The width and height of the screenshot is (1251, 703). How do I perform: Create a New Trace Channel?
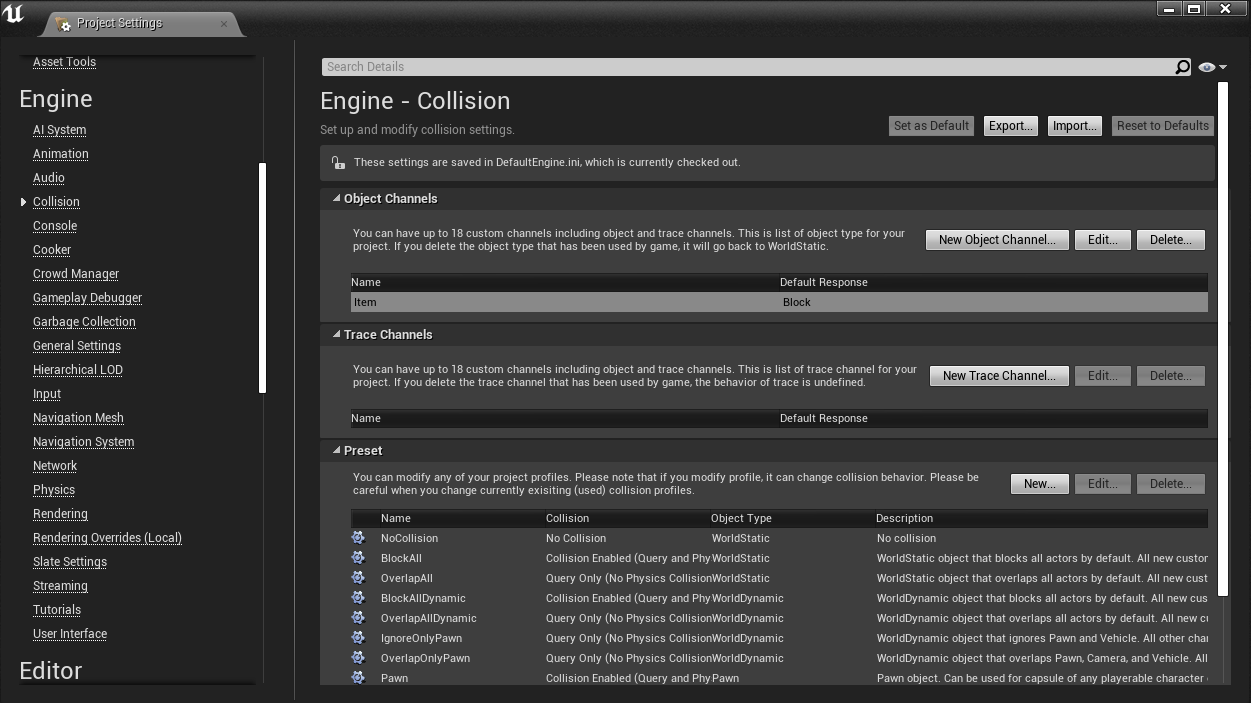click(x=999, y=376)
